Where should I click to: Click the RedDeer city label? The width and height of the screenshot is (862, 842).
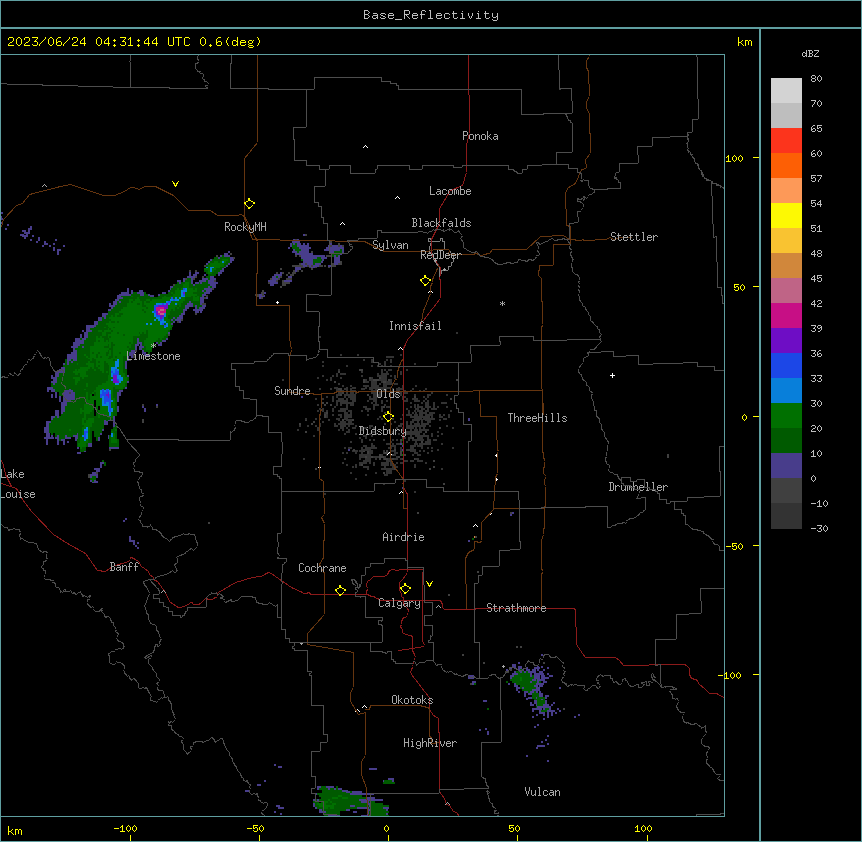pos(440,255)
